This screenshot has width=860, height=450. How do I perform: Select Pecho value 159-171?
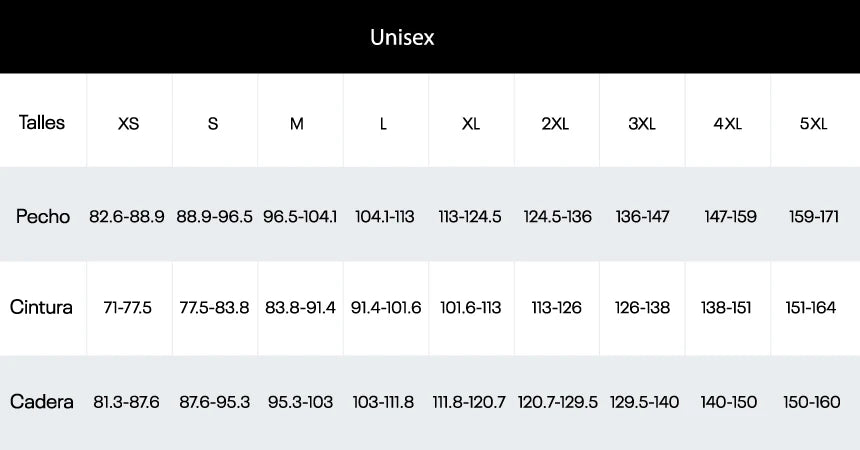(813, 217)
